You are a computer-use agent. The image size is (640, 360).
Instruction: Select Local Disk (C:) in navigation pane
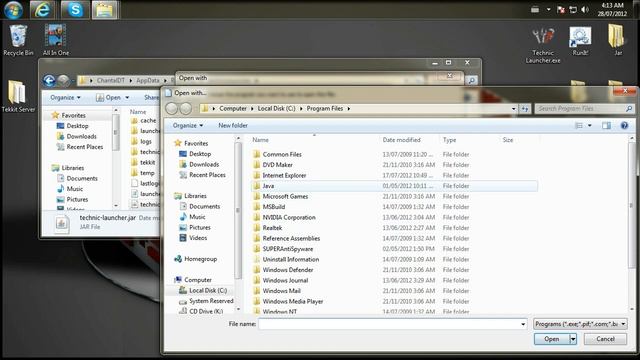(x=207, y=291)
